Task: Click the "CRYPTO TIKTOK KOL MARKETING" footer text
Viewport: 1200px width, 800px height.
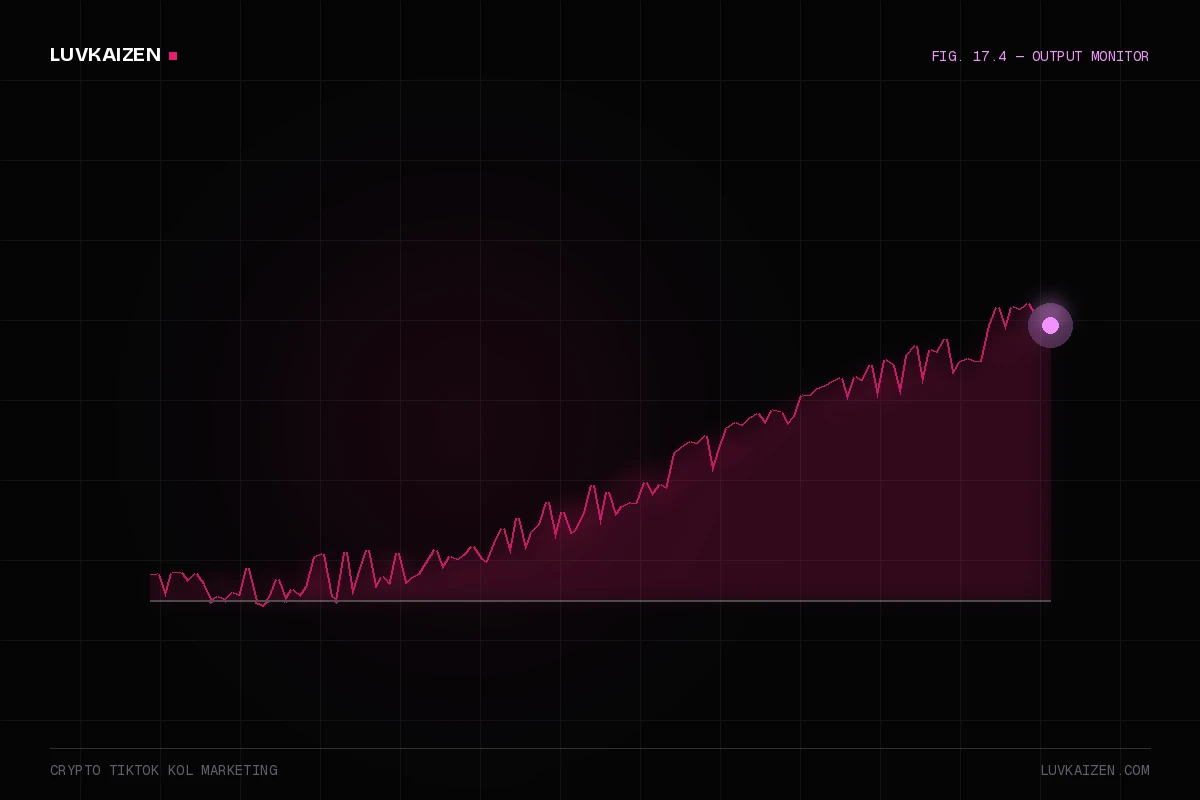Action: (164, 771)
